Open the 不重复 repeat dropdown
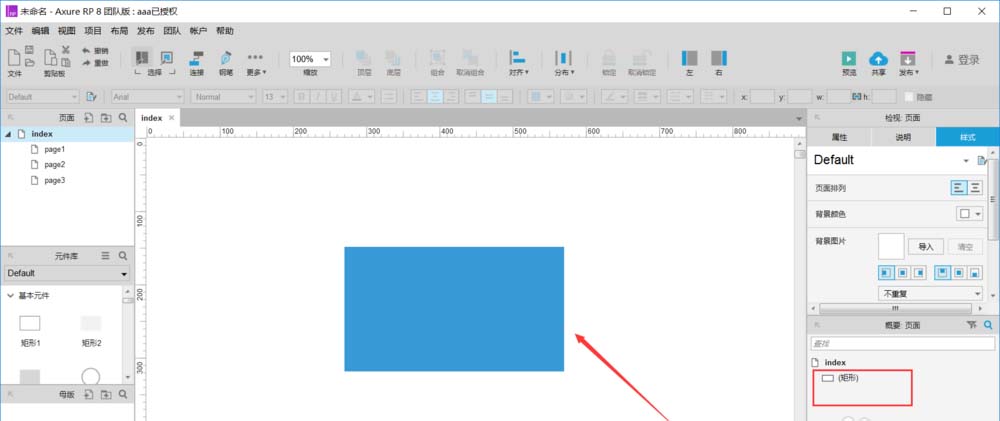1000x421 pixels. pos(930,294)
